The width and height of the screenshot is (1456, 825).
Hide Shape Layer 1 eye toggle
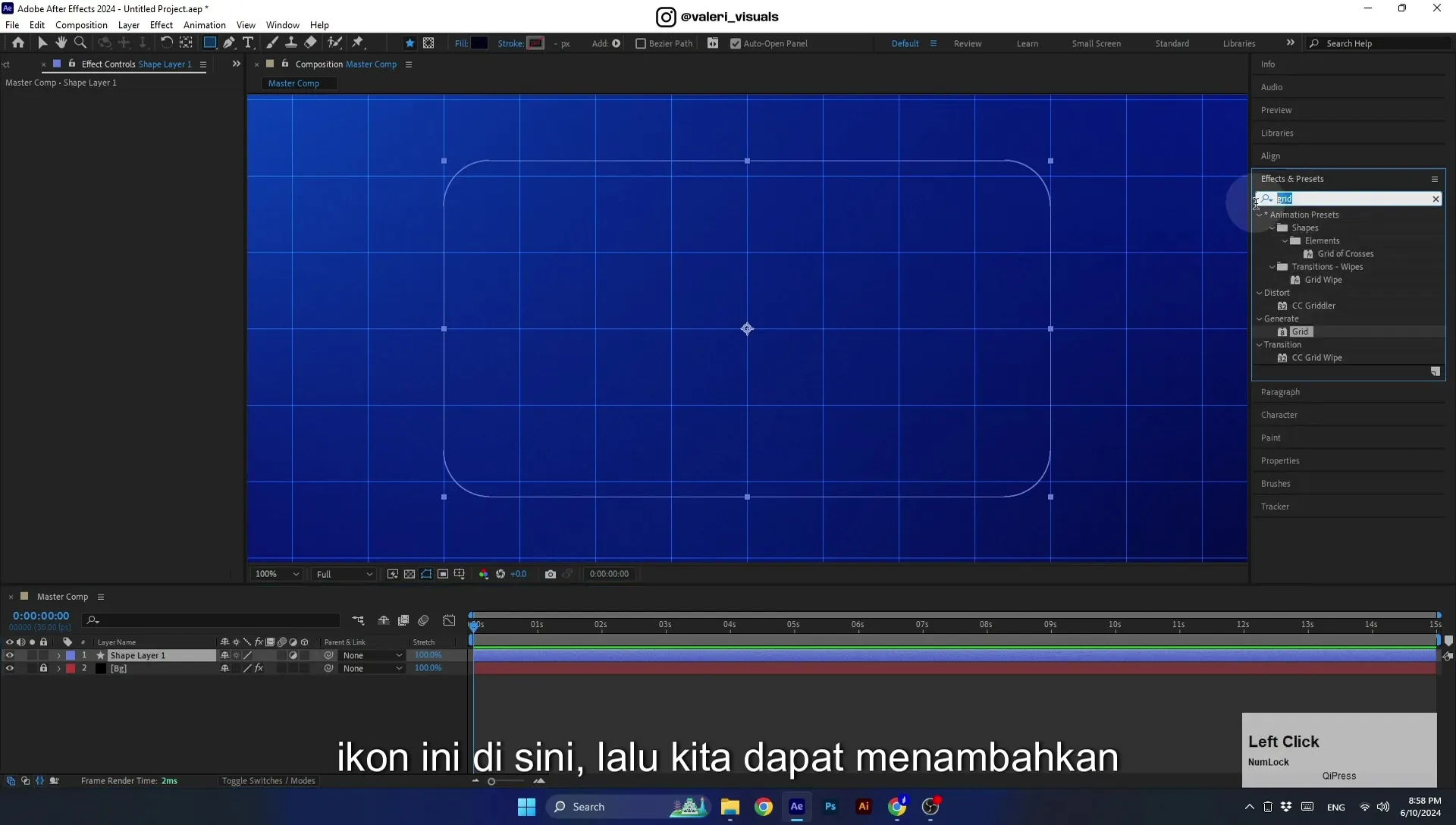(10, 655)
